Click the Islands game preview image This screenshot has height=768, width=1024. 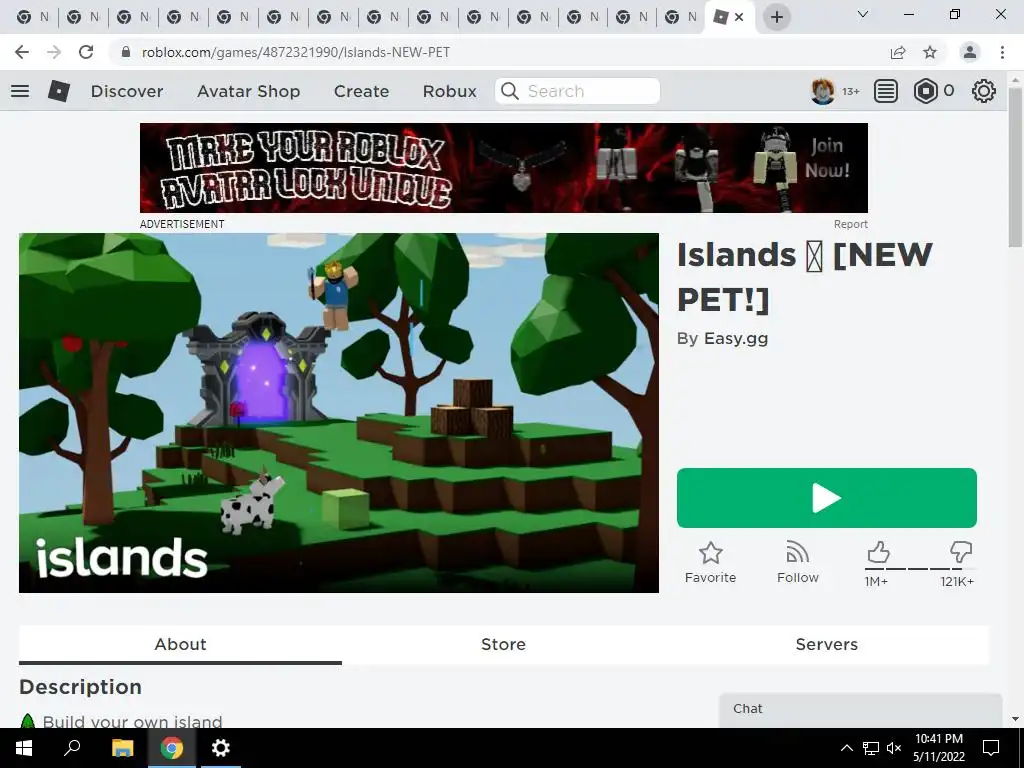point(339,413)
